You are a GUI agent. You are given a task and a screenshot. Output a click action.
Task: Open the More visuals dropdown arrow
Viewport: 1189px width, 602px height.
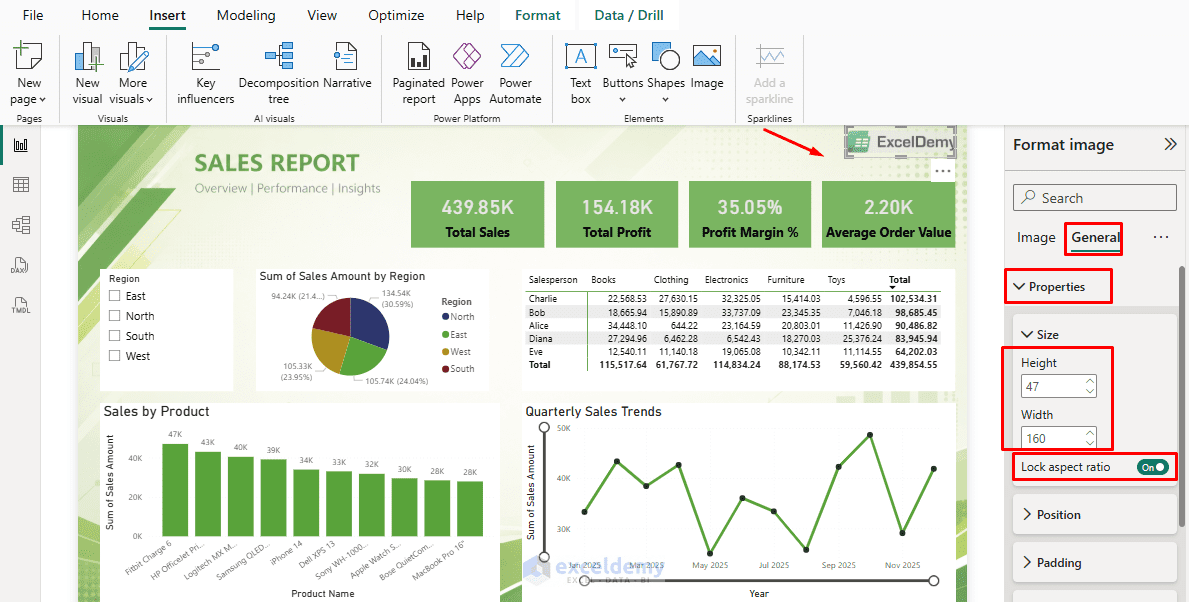tap(149, 99)
